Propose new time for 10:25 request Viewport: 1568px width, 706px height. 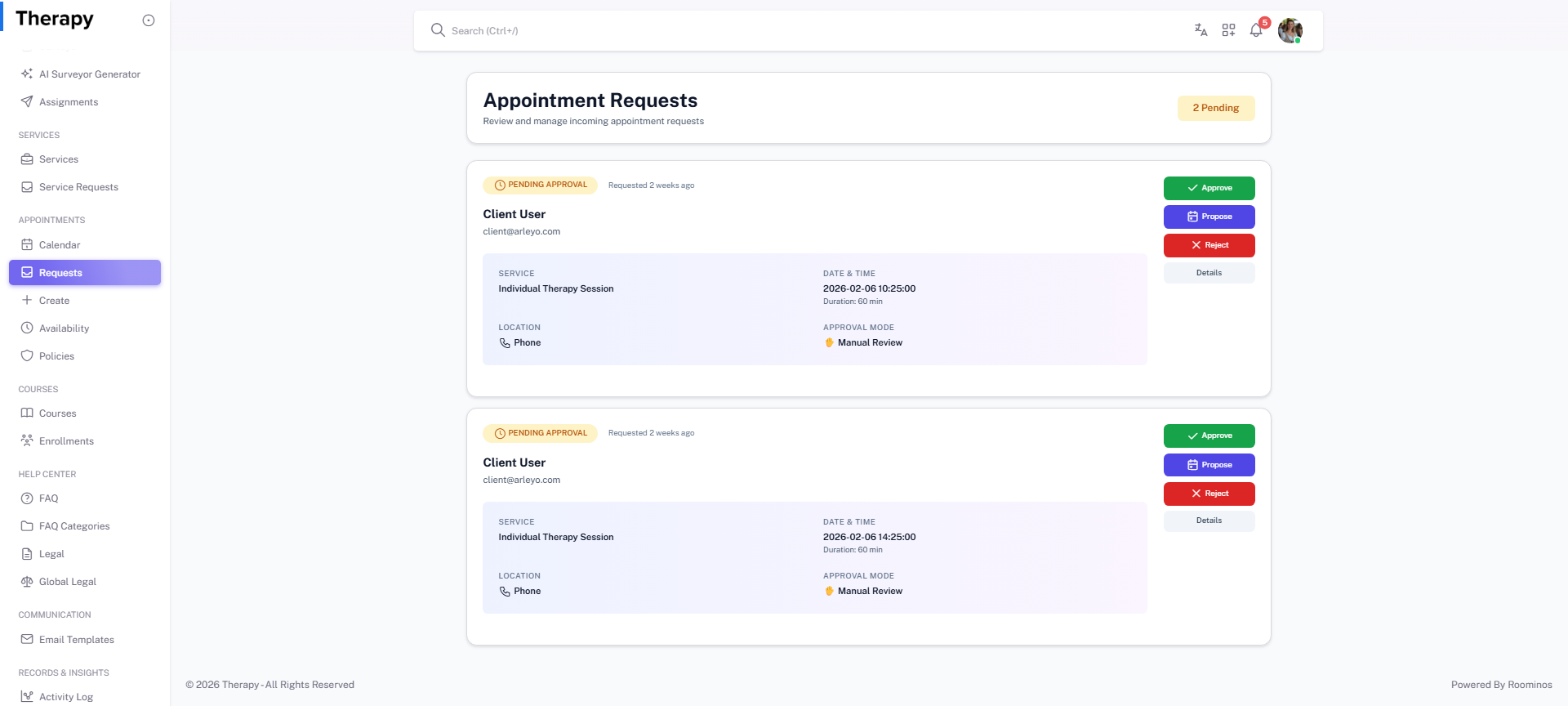pos(1209,217)
